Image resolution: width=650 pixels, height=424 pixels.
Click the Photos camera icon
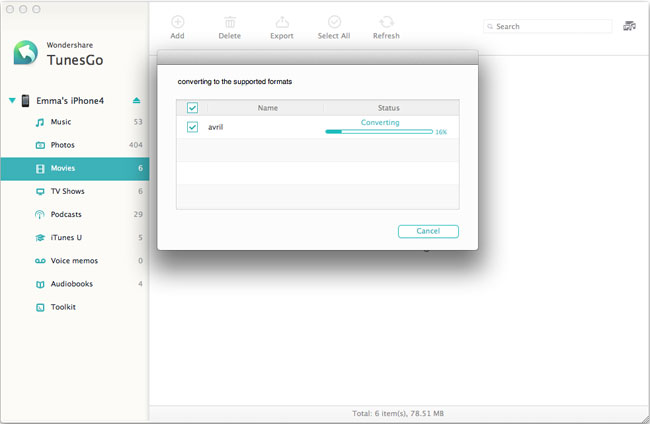(40, 145)
